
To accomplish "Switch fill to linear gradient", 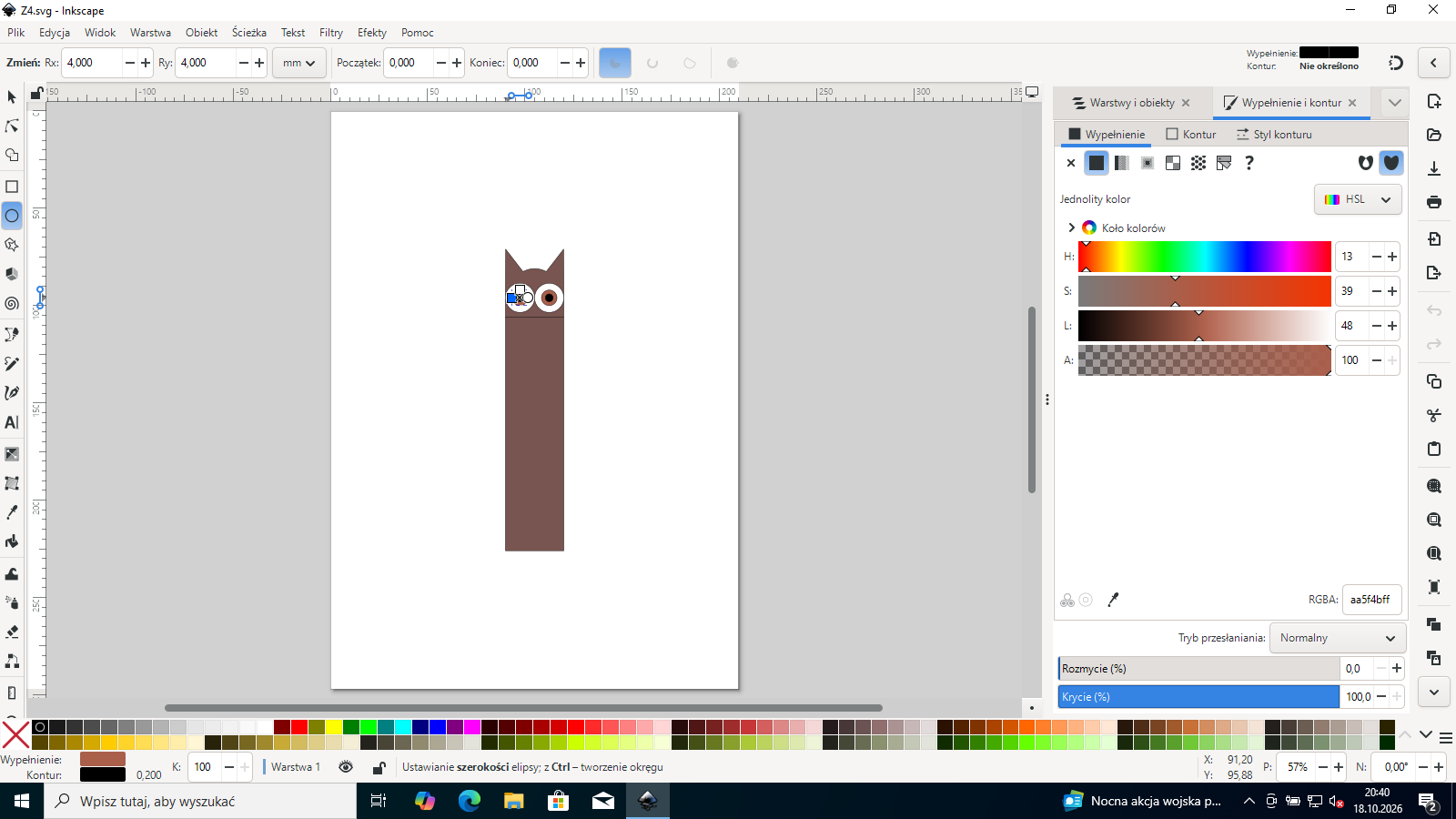I will coord(1122,163).
